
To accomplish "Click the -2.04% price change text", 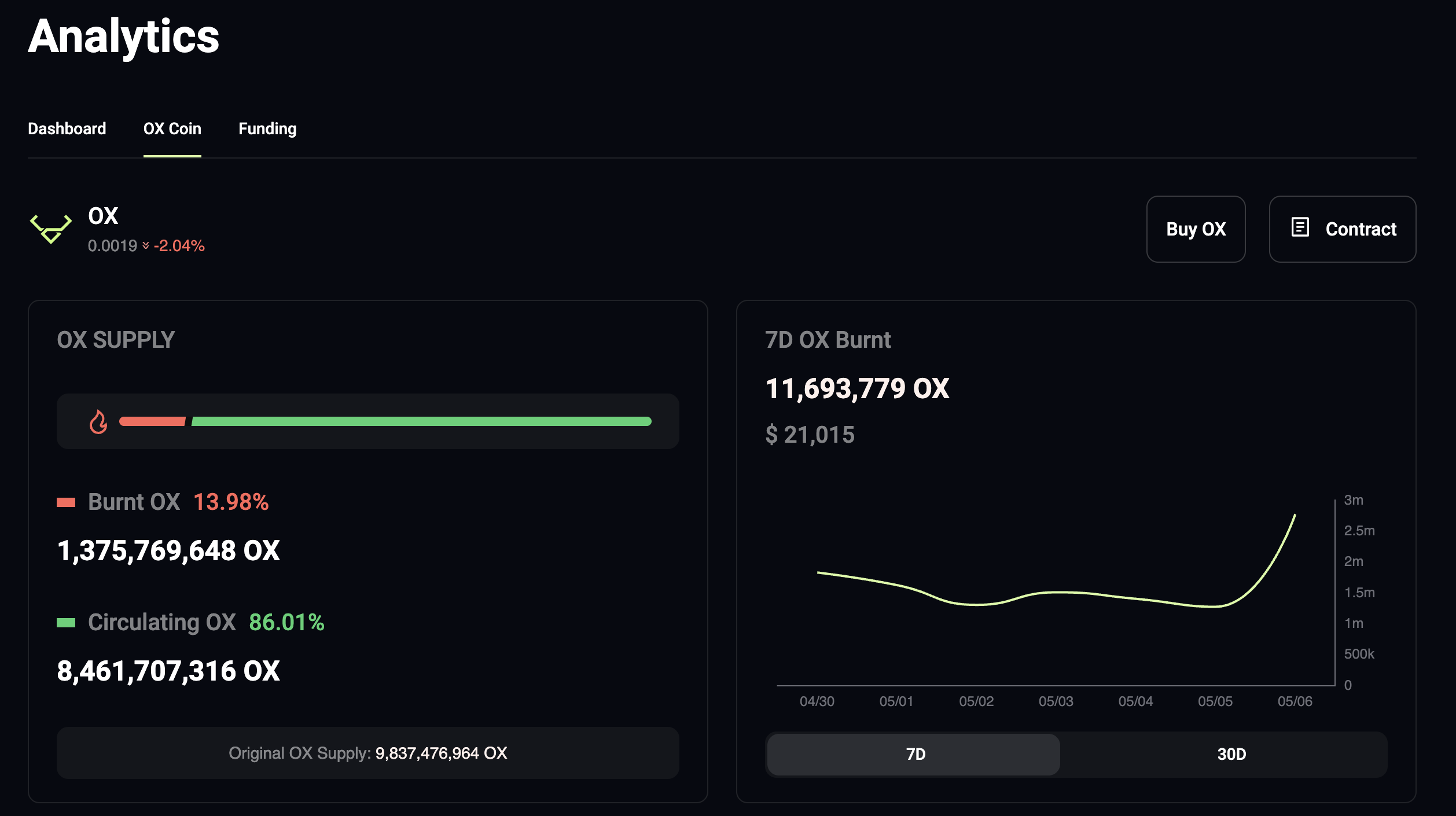I will point(179,246).
